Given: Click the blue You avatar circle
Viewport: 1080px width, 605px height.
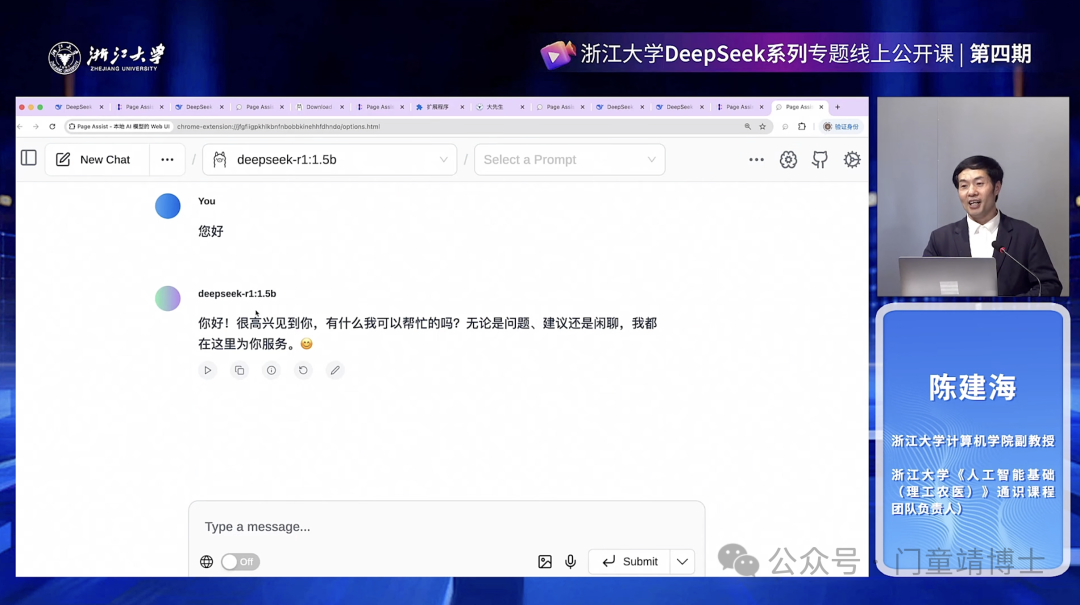Looking at the screenshot, I should point(167,206).
